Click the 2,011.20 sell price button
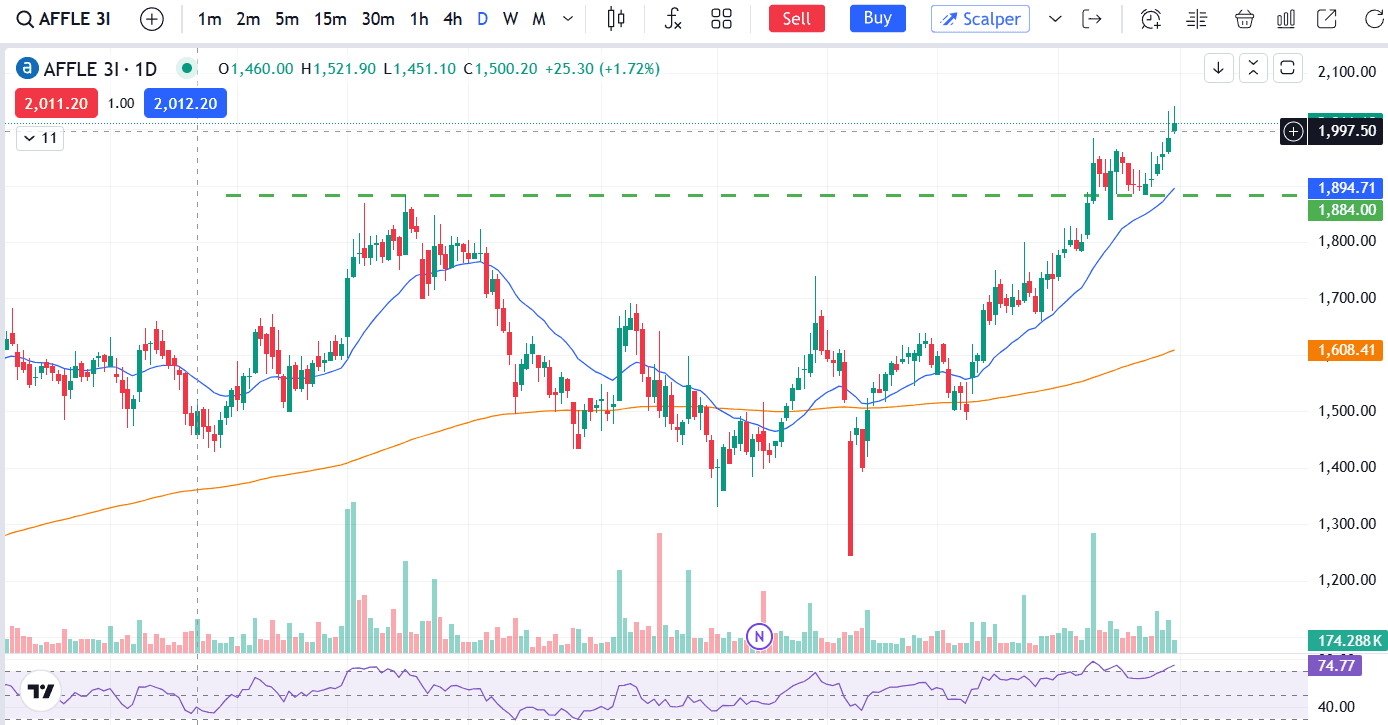Image resolution: width=1388 pixels, height=725 pixels. click(56, 103)
